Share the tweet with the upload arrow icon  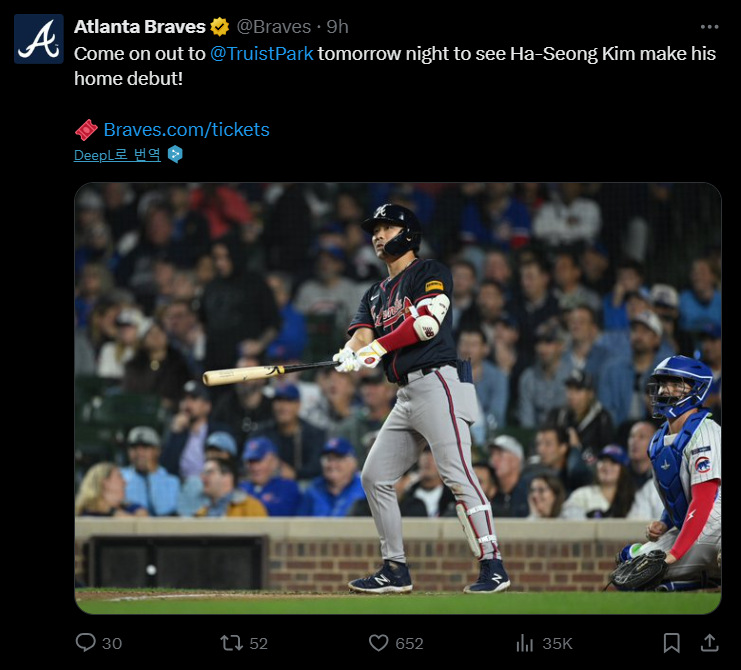click(709, 643)
